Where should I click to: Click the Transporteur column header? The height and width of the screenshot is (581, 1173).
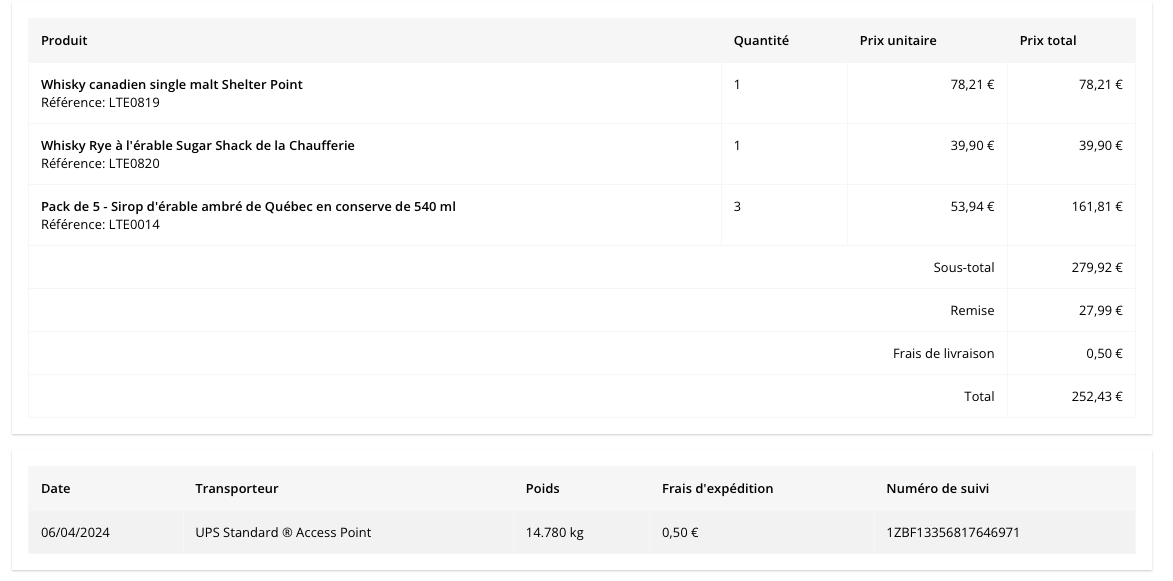pyautogui.click(x=236, y=488)
